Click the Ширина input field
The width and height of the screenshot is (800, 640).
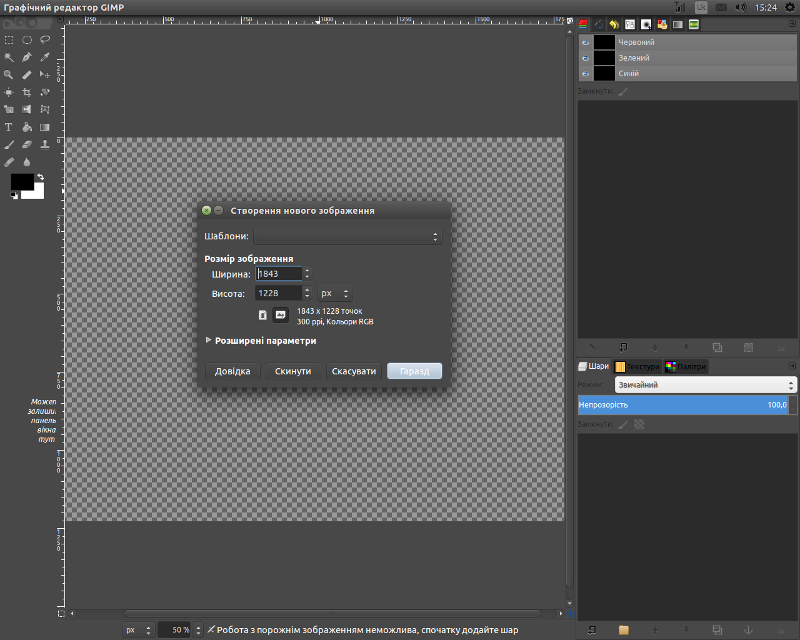click(x=279, y=274)
